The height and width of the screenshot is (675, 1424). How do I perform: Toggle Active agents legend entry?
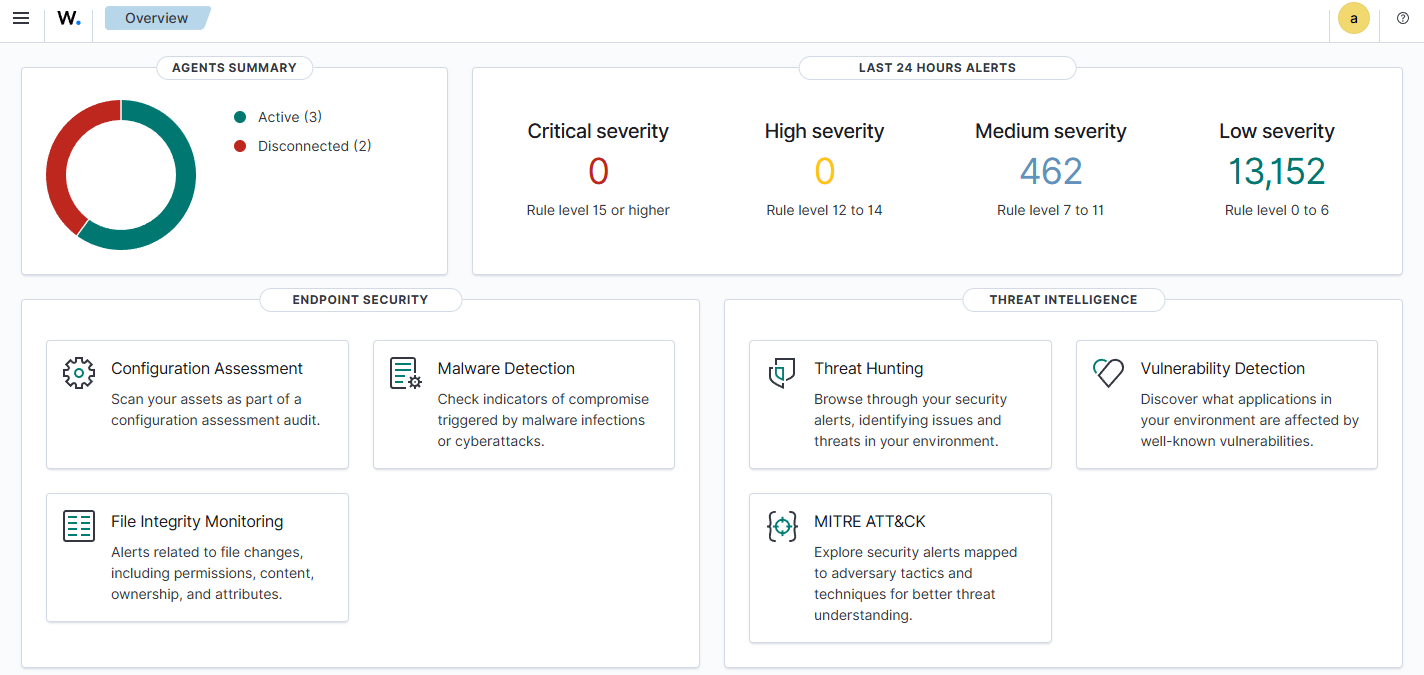click(289, 117)
